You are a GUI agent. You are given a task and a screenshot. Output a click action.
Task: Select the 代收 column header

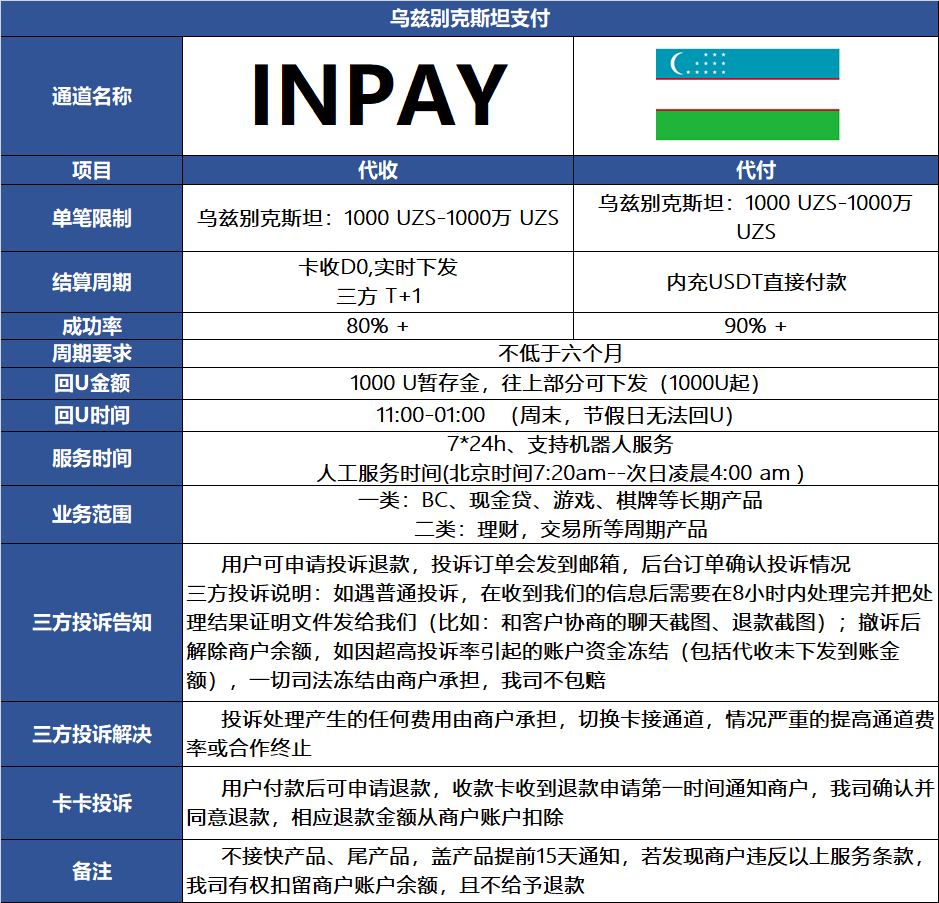pyautogui.click(x=378, y=170)
